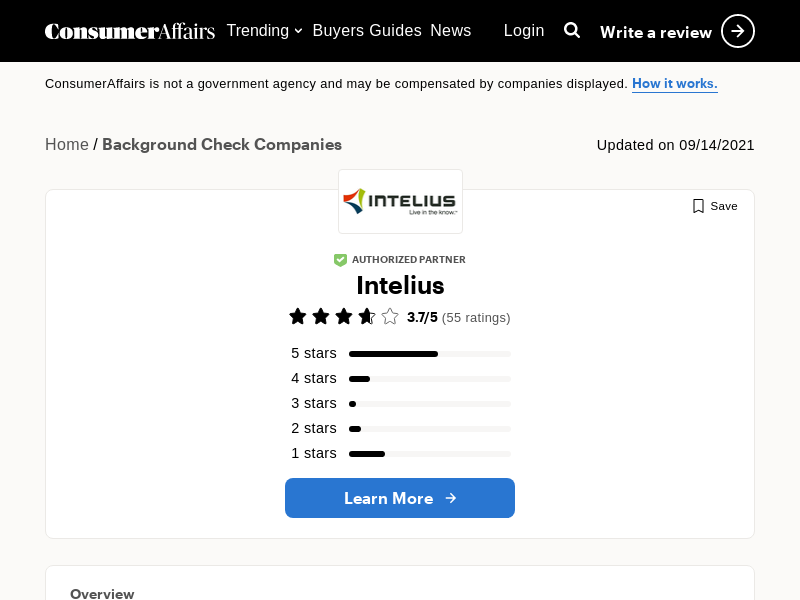Open the search magnifier icon
800x600 pixels.
click(572, 31)
